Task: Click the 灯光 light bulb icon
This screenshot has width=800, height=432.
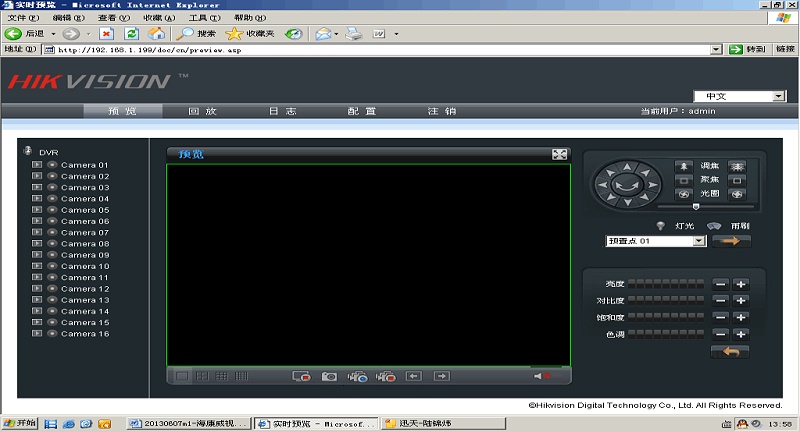Action: [x=661, y=226]
